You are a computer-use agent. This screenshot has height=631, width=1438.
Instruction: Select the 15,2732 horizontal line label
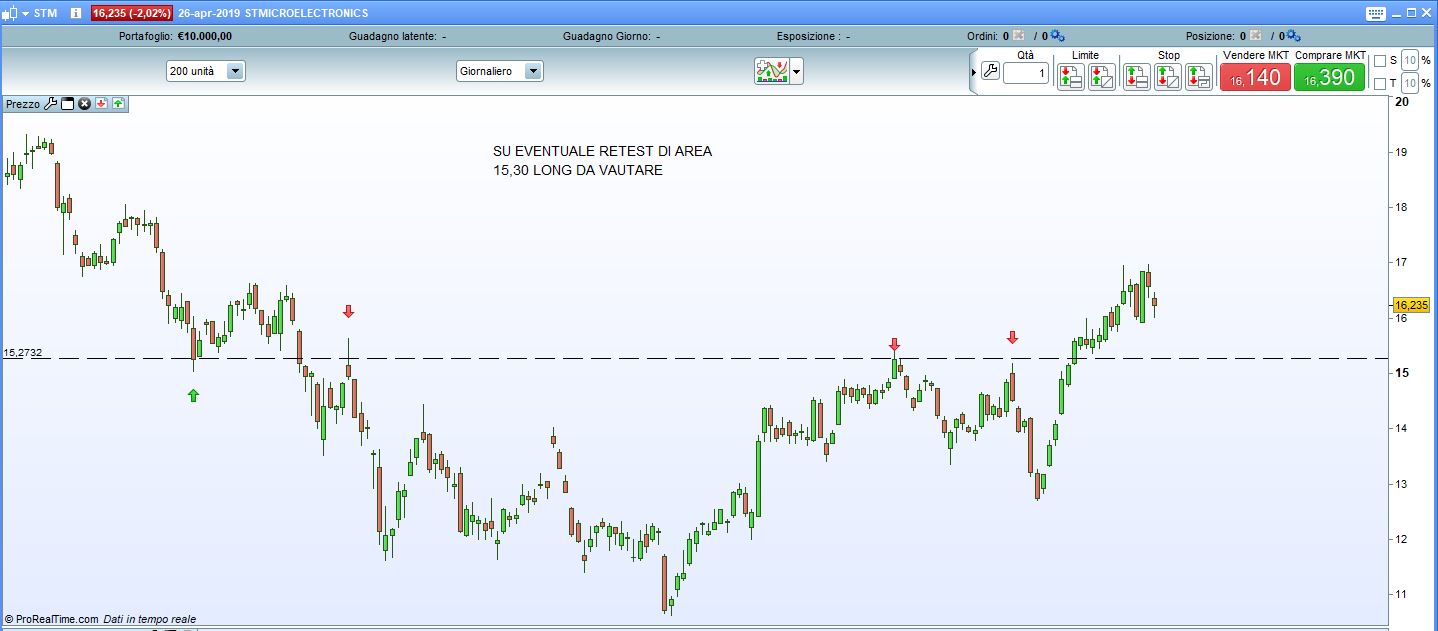tap(23, 353)
